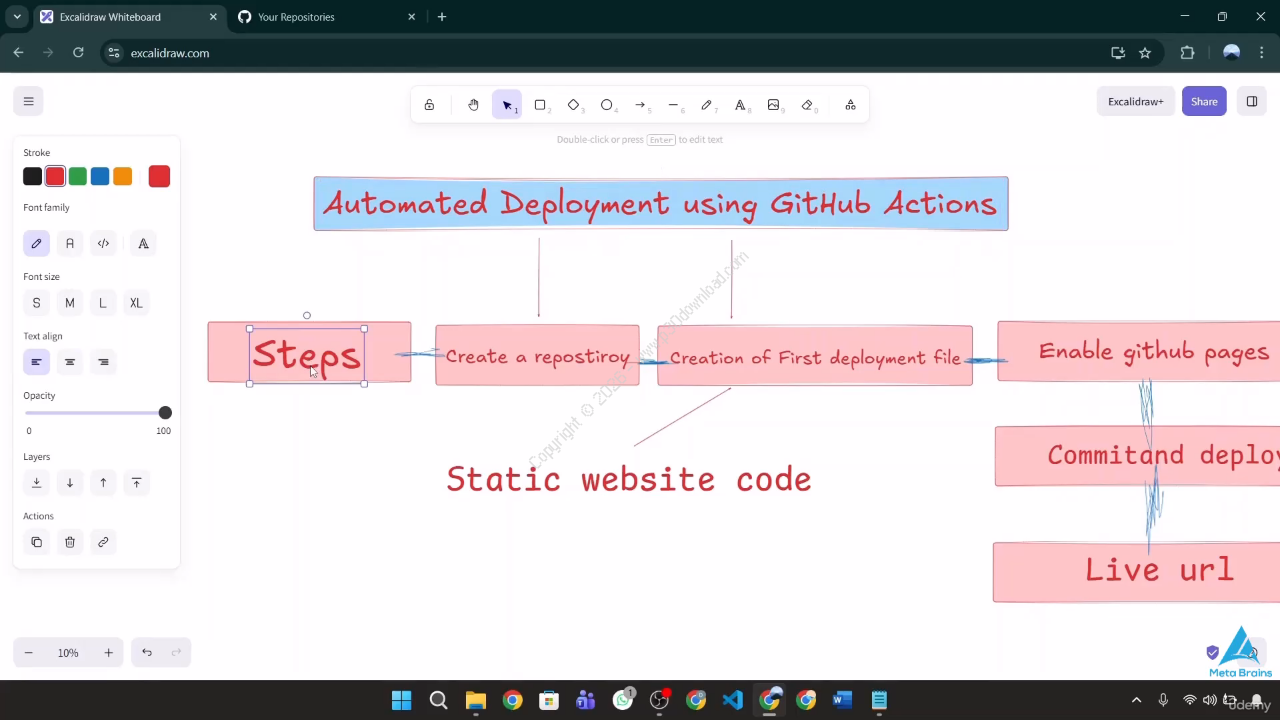The image size is (1280, 720).
Task: Select the Hand pan tool
Action: pyautogui.click(x=473, y=105)
